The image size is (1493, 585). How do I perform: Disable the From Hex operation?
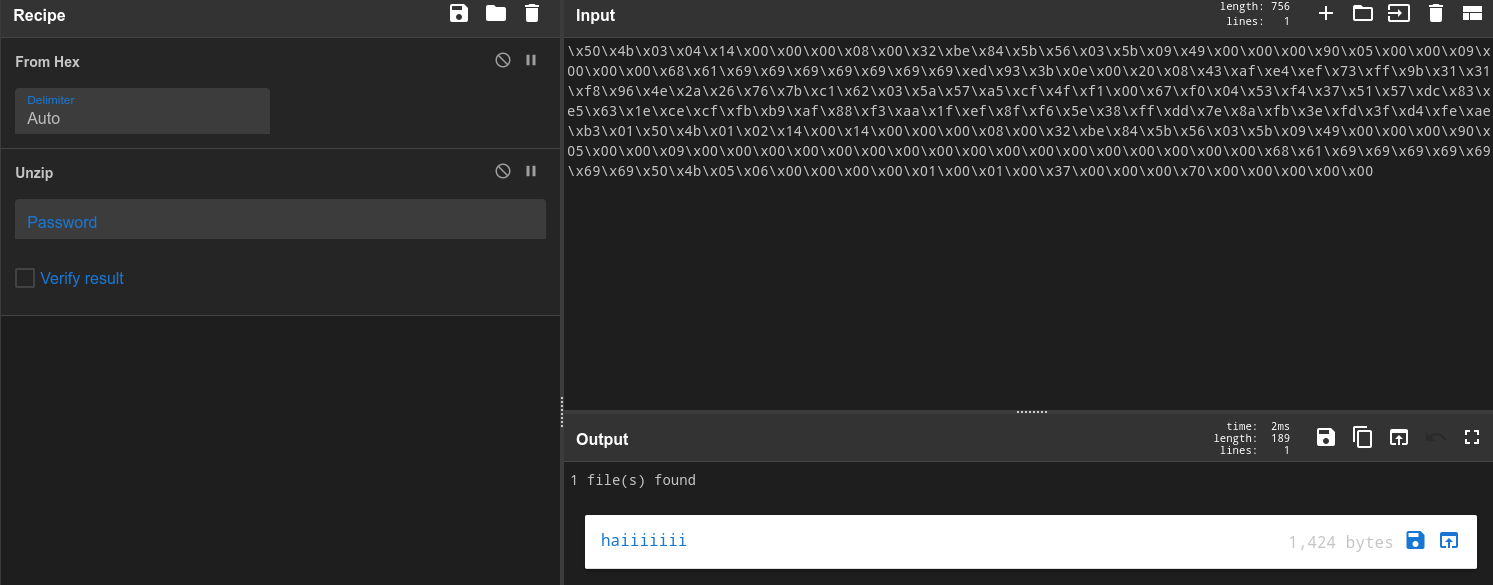(x=503, y=60)
